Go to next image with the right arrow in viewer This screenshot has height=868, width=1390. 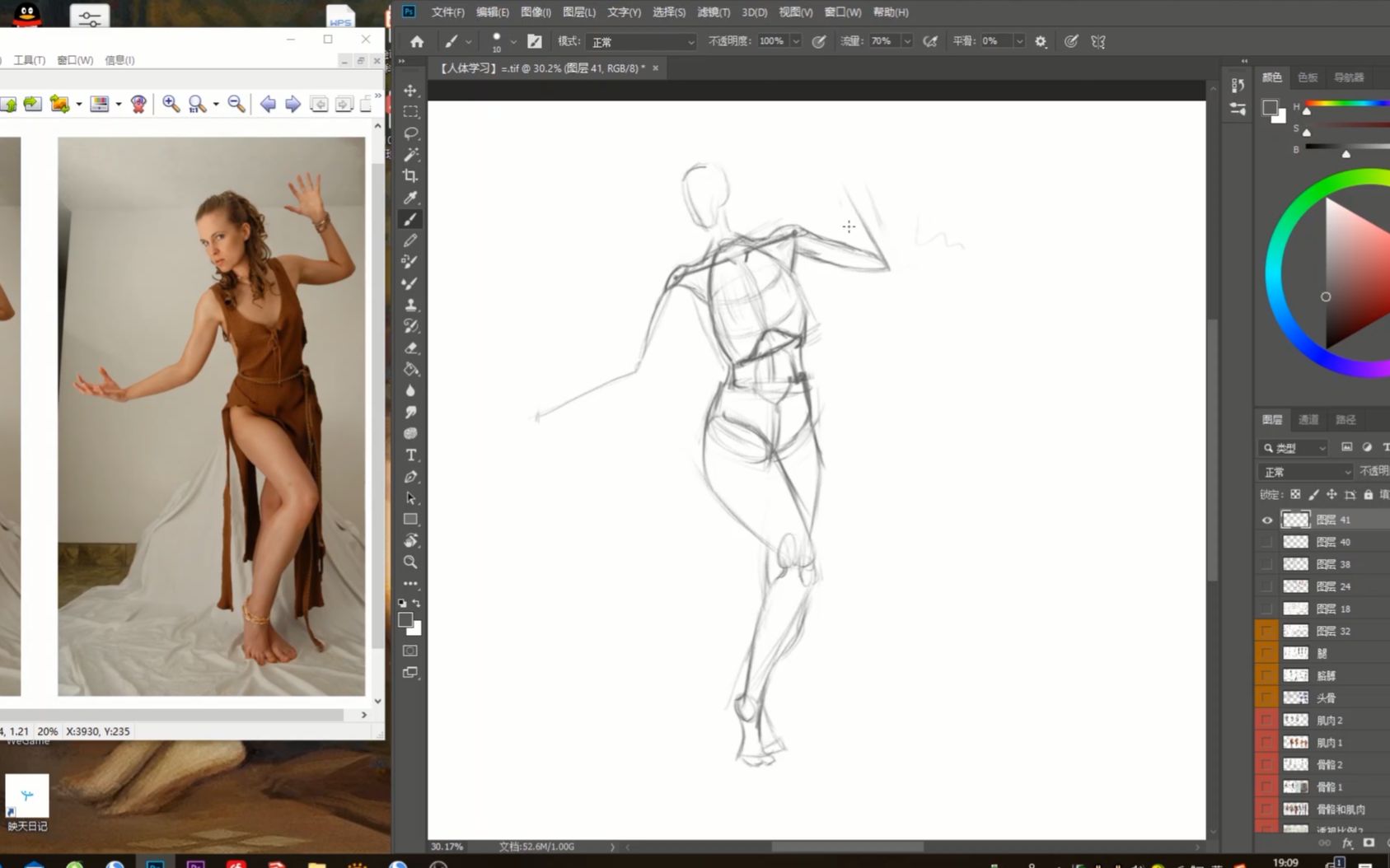293,103
